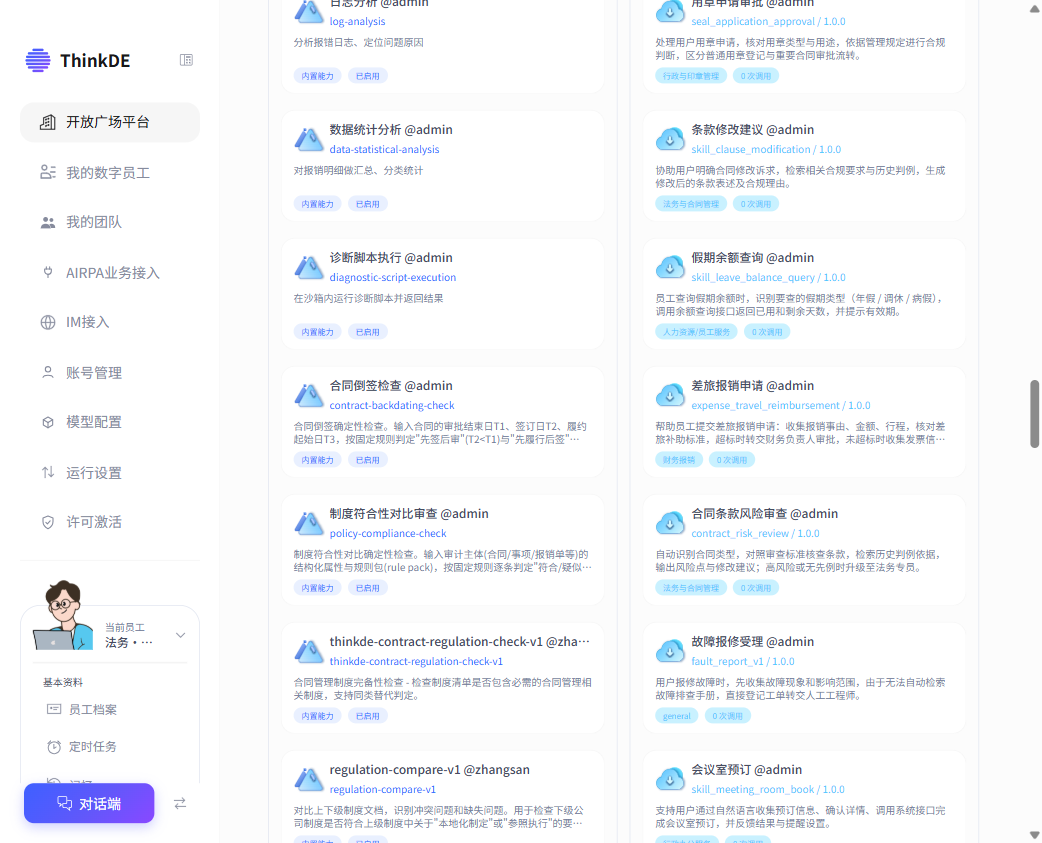1042x843 pixels.
Task: Click 内置能力 tag on 合同倒签检查 card
Action: (318, 460)
